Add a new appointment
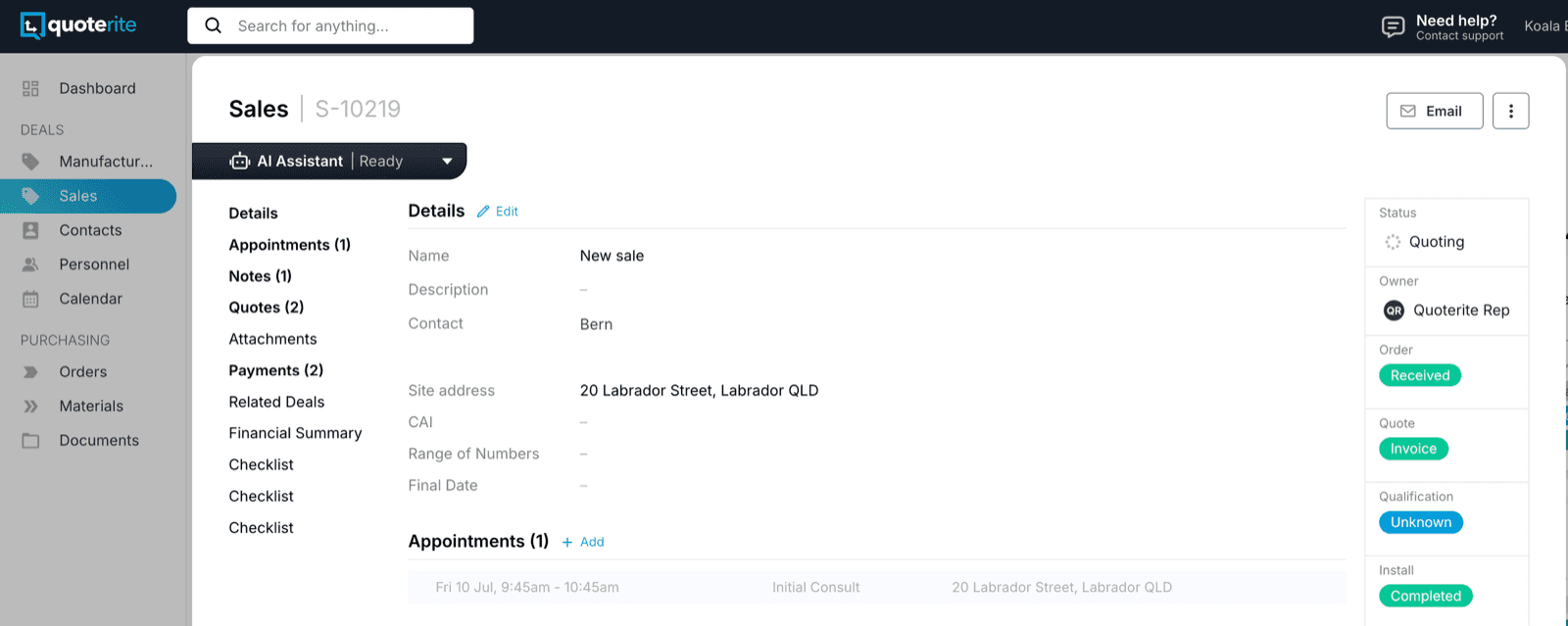 [583, 542]
